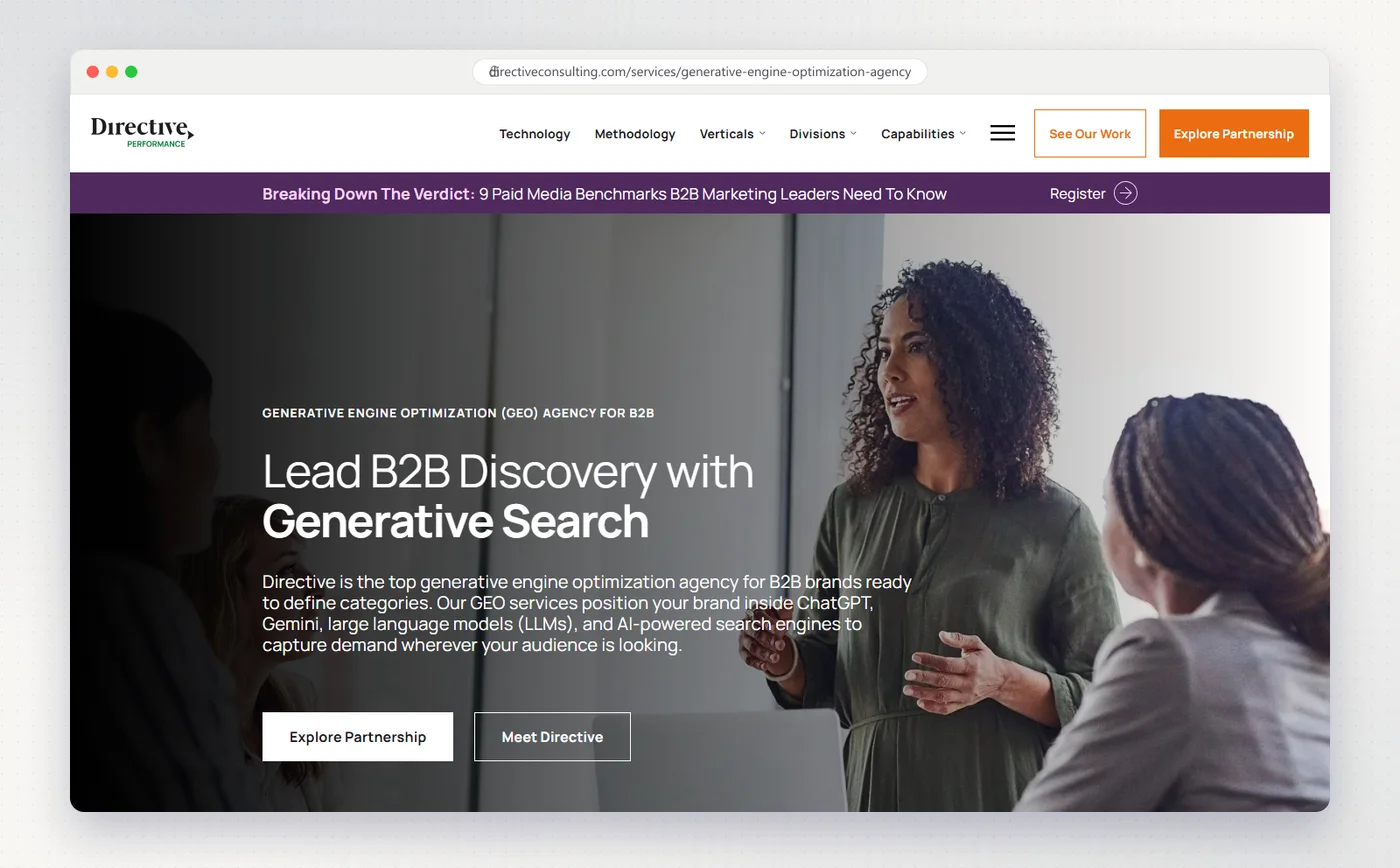Click the "Generative Search" bold headline text
The image size is (1400, 868).
pyautogui.click(x=455, y=521)
